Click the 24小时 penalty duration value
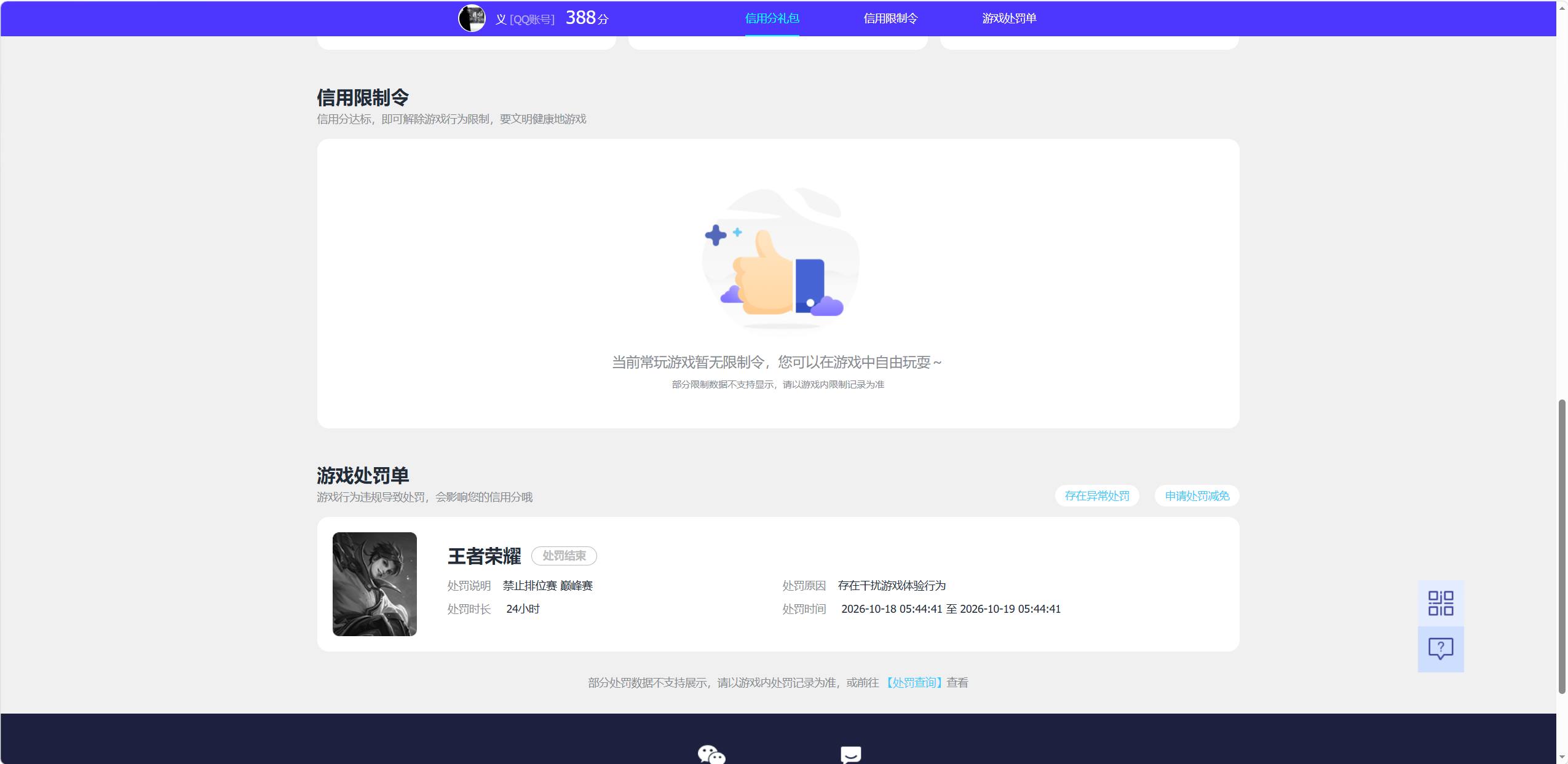The image size is (1568, 764). (523, 609)
